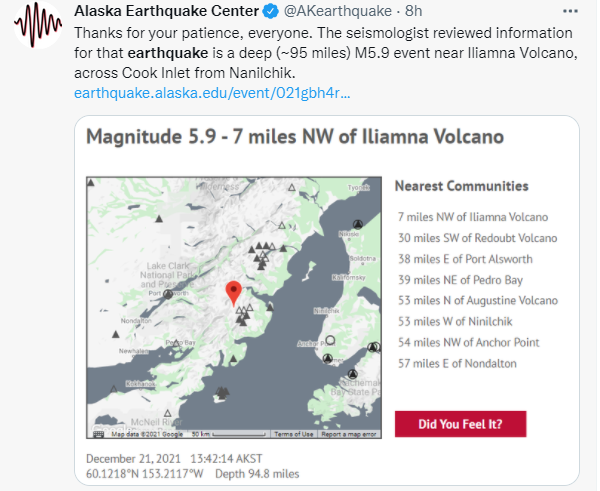Click the keyboard shortcuts icon on map
This screenshot has height=491, width=600.
(x=100, y=434)
